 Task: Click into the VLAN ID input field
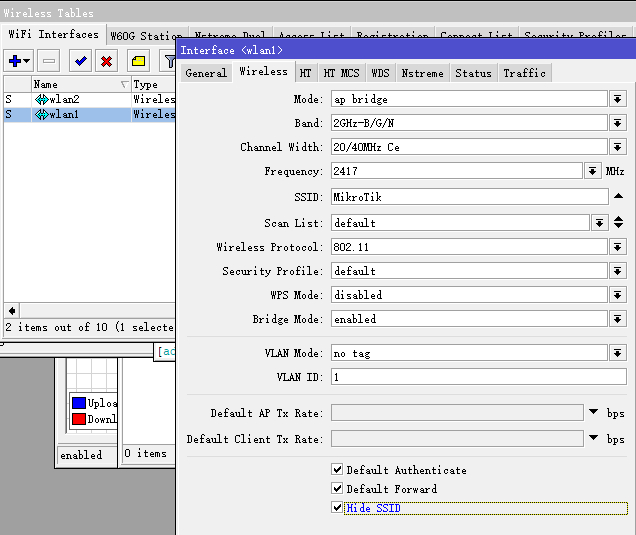point(478,377)
